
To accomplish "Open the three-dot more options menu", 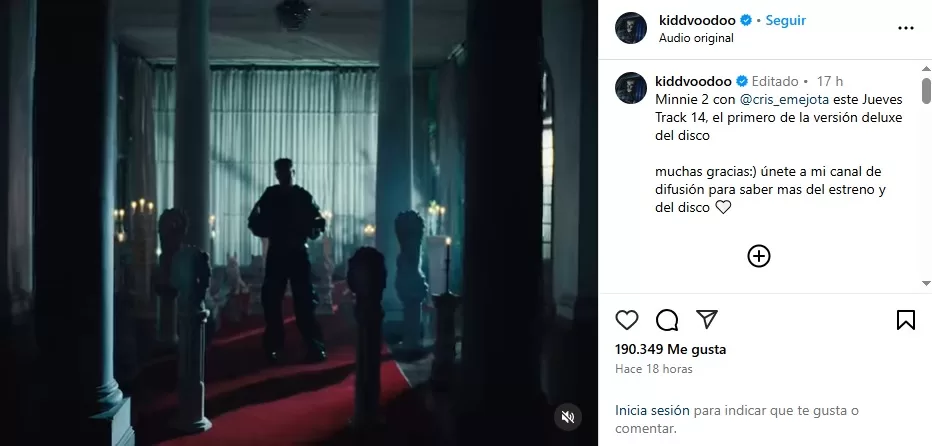I will click(x=905, y=28).
